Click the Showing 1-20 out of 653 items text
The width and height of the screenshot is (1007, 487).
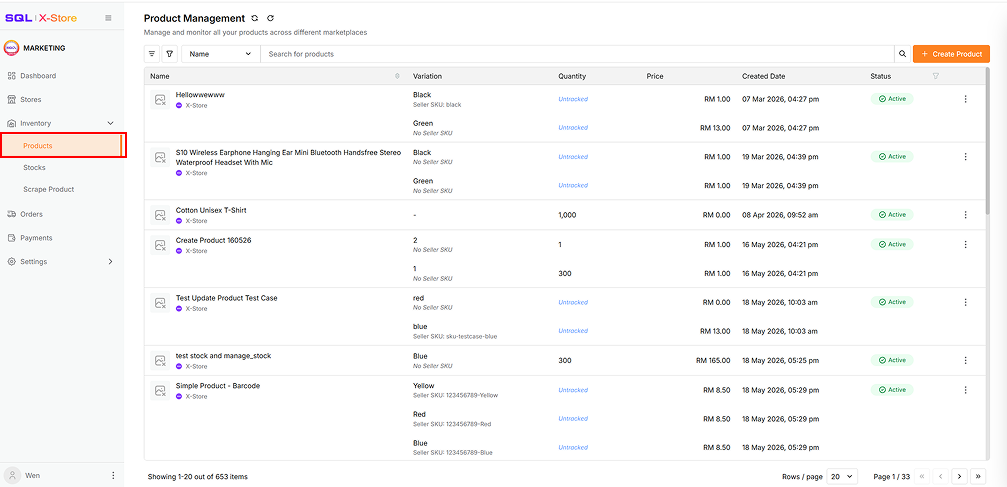pos(198,477)
